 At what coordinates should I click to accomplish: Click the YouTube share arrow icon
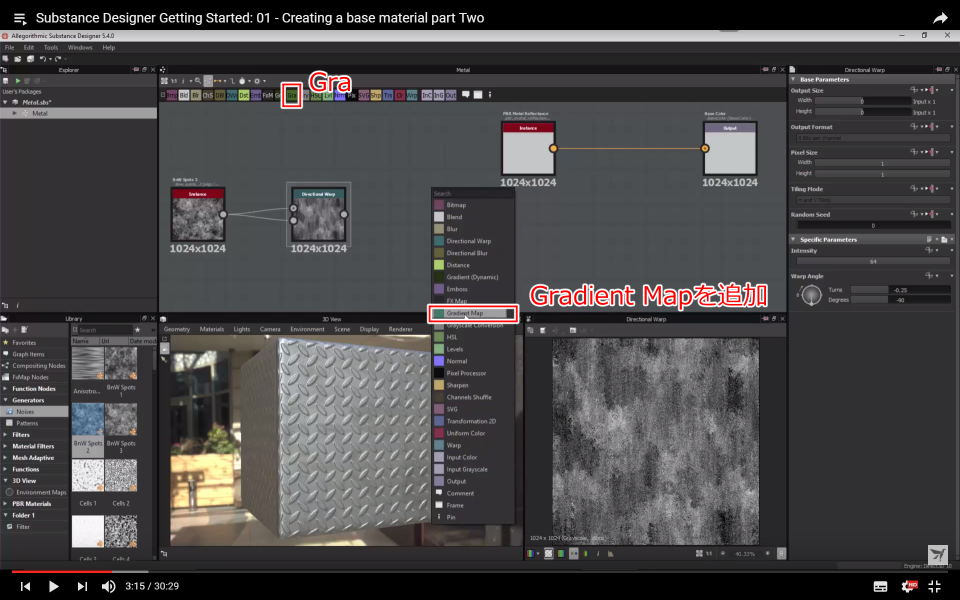[x=940, y=18]
